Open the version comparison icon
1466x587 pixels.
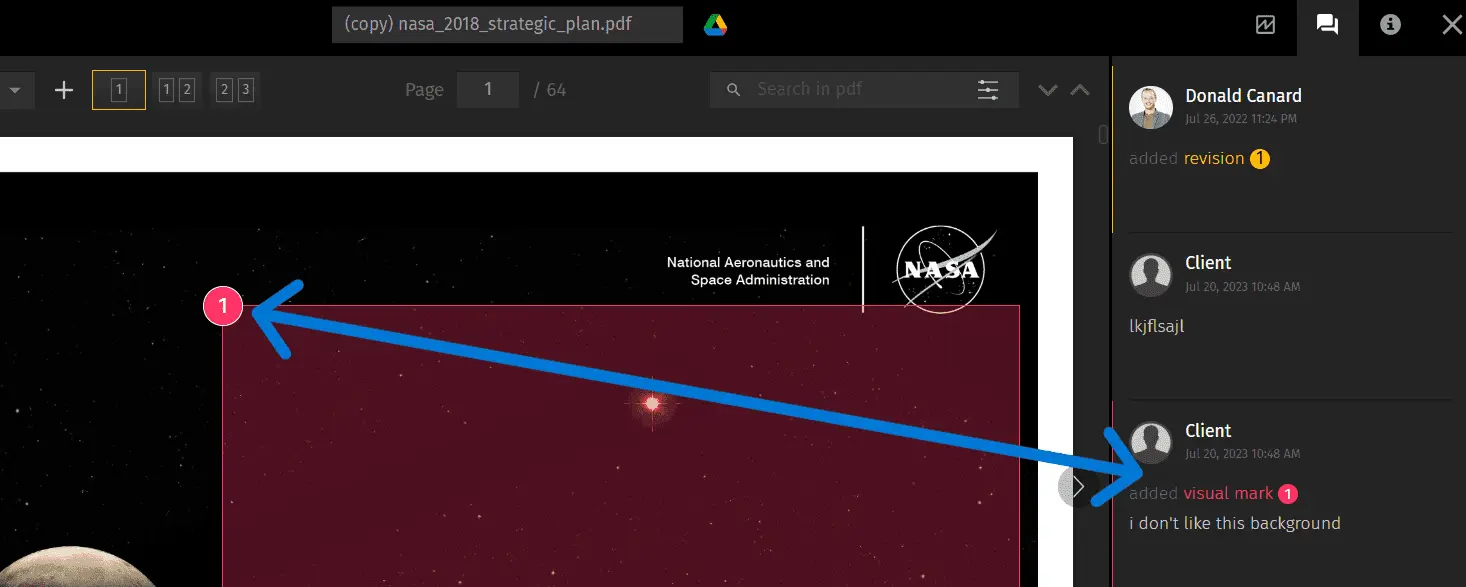[1264, 27]
